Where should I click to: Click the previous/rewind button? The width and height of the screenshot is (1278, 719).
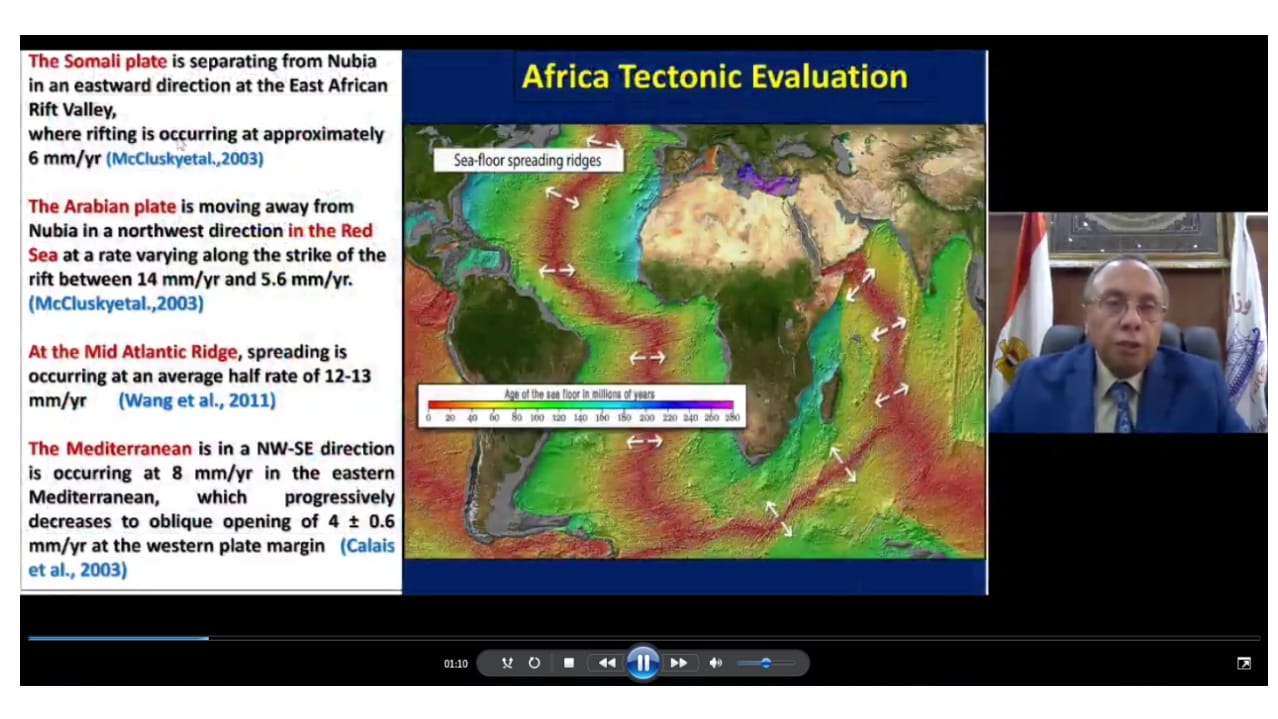[x=606, y=663]
